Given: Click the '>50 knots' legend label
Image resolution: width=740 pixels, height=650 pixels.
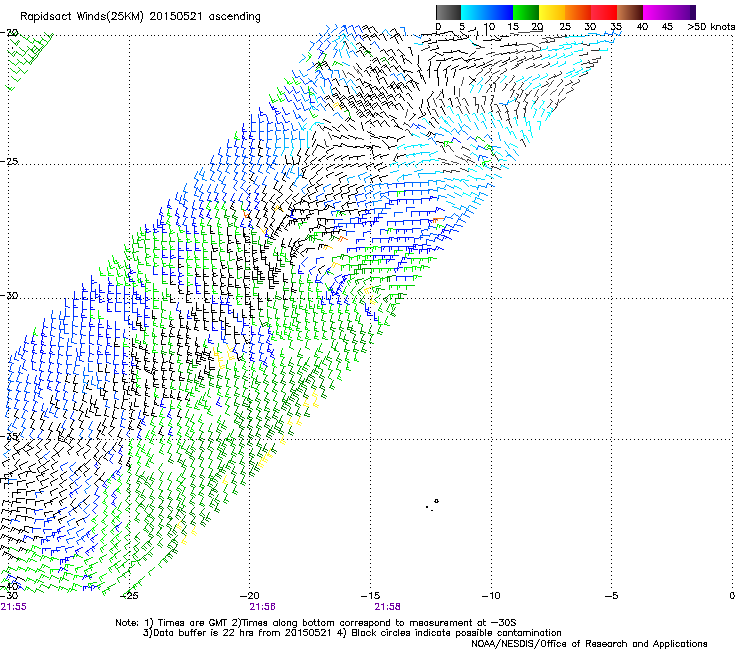Looking at the screenshot, I should click(x=711, y=27).
